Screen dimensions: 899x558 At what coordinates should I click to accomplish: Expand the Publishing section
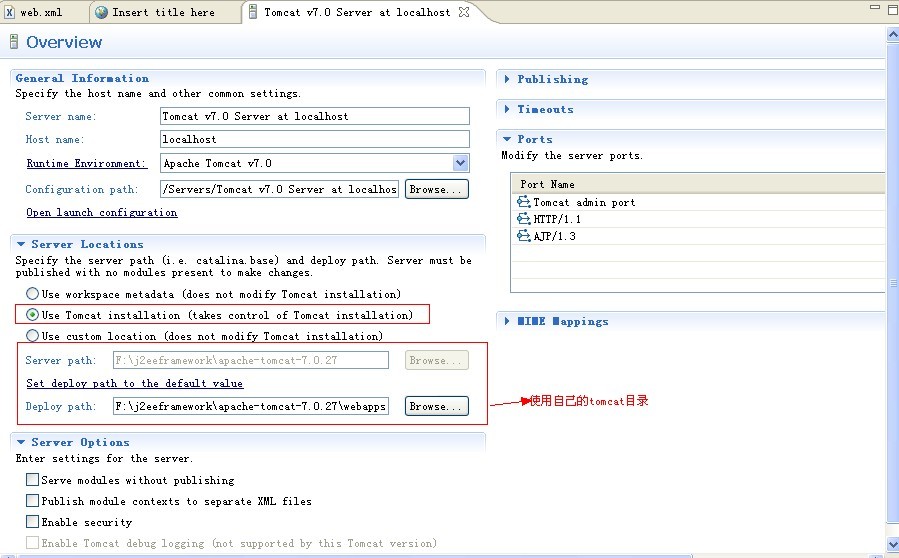(x=507, y=79)
